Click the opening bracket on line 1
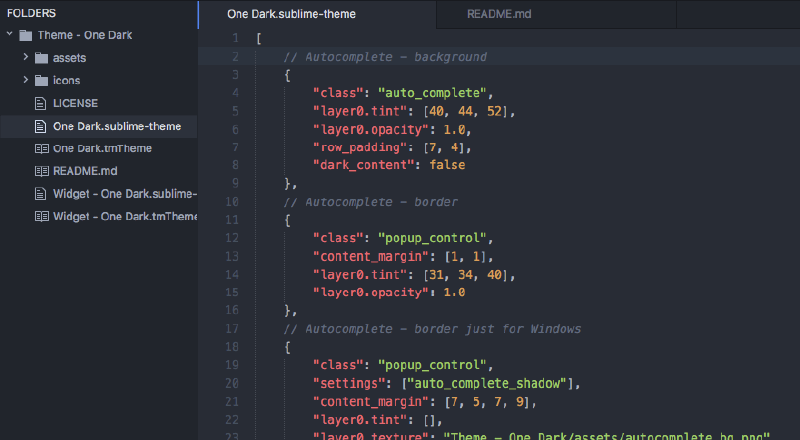The height and width of the screenshot is (440, 800). [259, 38]
